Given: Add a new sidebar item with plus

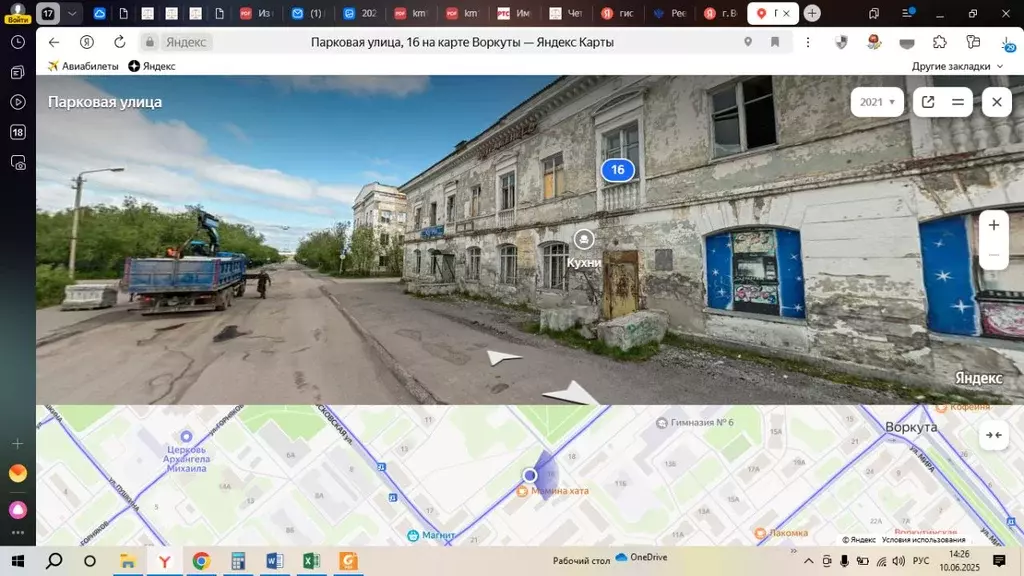Looking at the screenshot, I should (x=18, y=444).
